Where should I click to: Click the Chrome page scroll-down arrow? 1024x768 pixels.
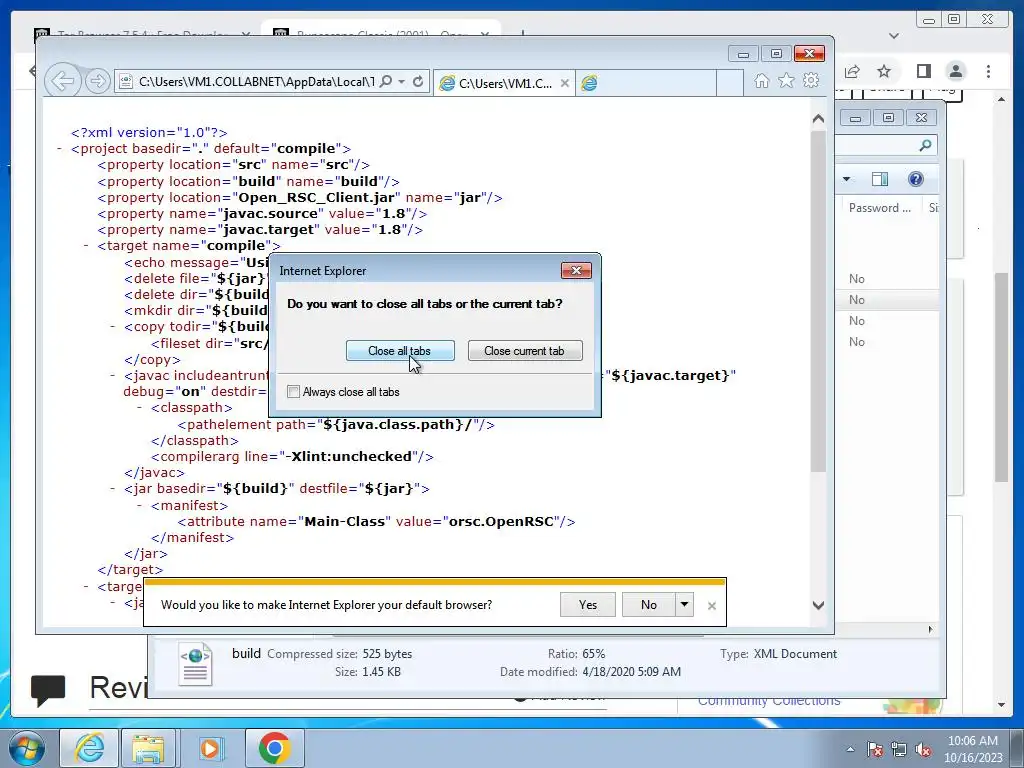click(1002, 705)
